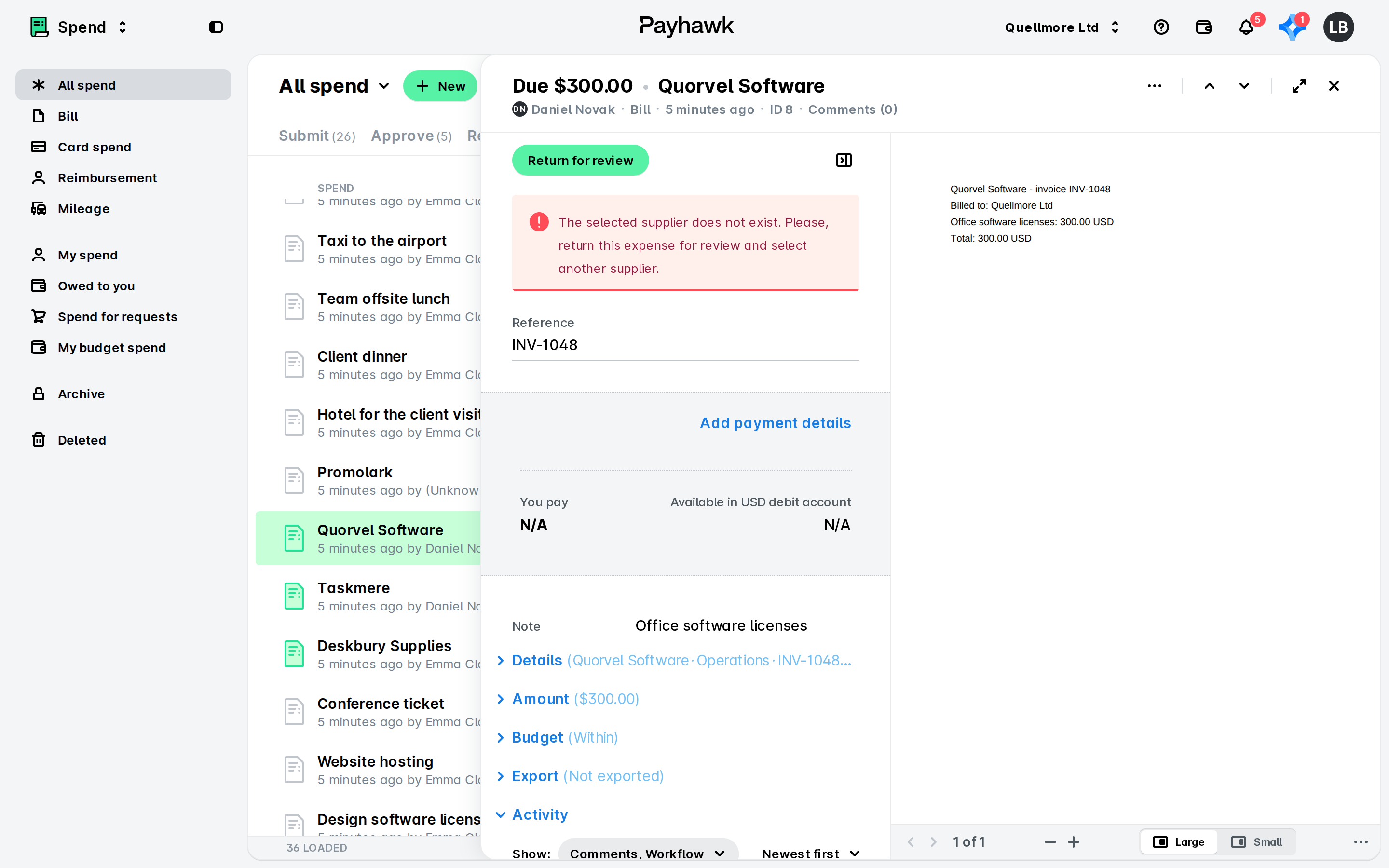This screenshot has height=868, width=1389.
Task: Select the Taxi to the airport row
Action: click(368, 248)
